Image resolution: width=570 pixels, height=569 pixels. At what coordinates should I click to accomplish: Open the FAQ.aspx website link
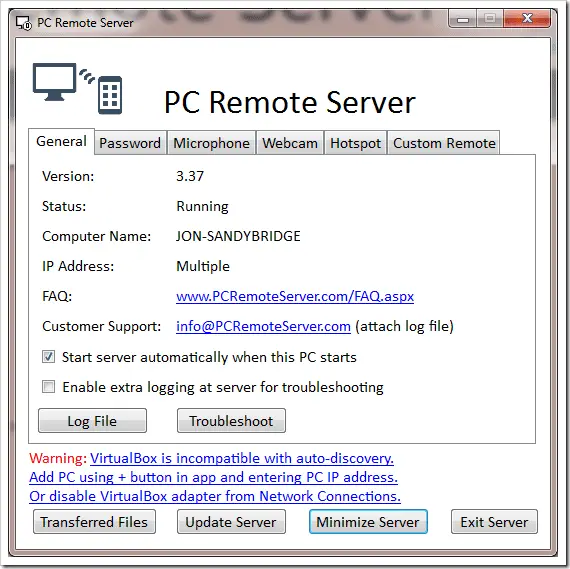(295, 296)
